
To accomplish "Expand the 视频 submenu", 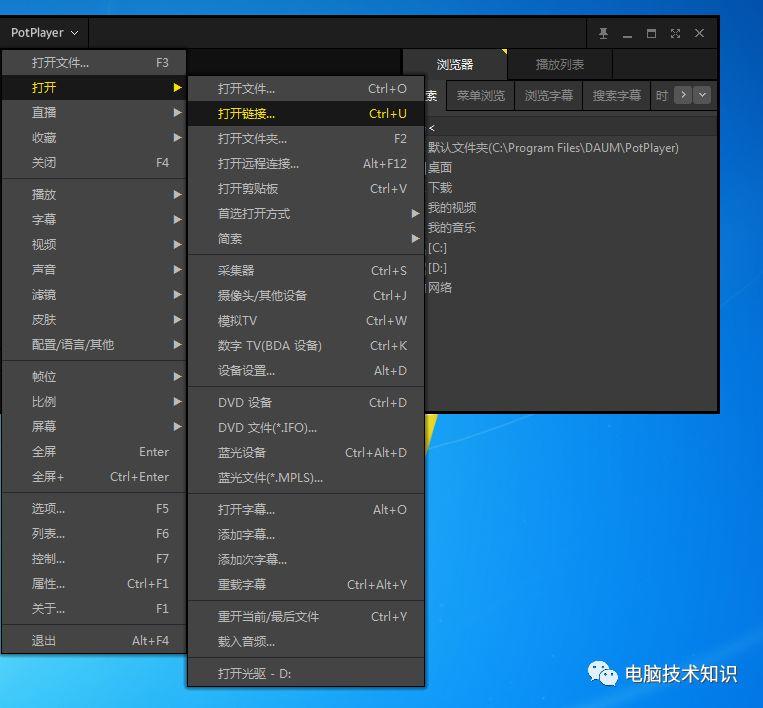I will click(94, 244).
